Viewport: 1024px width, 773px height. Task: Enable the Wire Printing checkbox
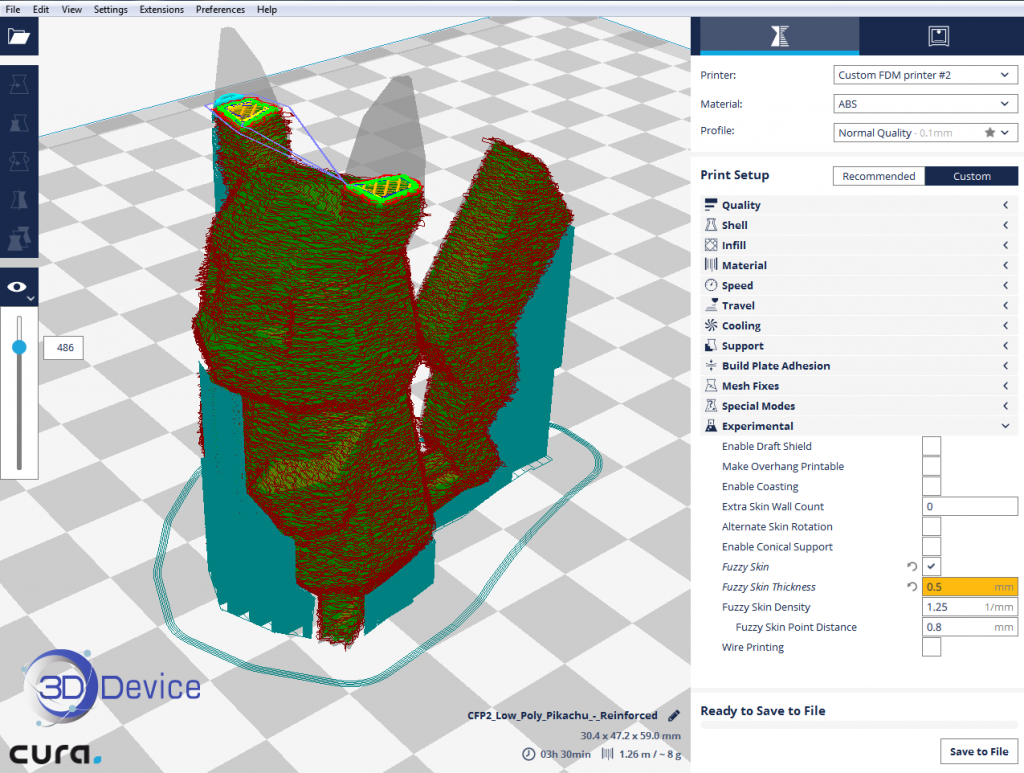coord(931,647)
